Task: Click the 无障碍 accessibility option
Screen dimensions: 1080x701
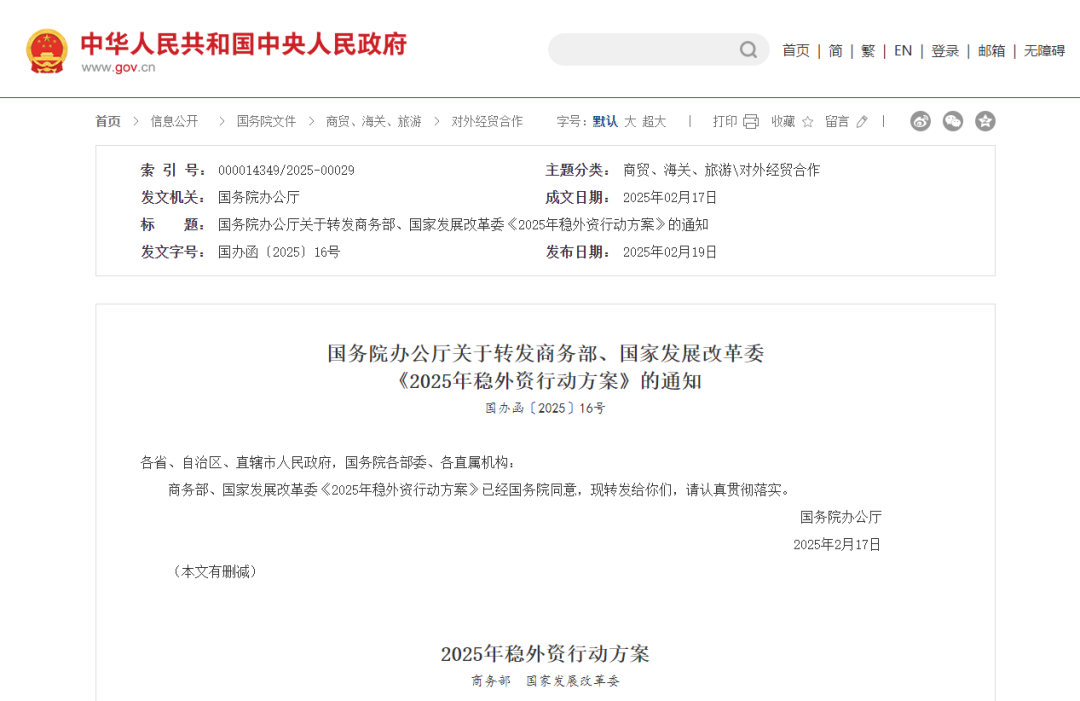Action: pos(1043,49)
